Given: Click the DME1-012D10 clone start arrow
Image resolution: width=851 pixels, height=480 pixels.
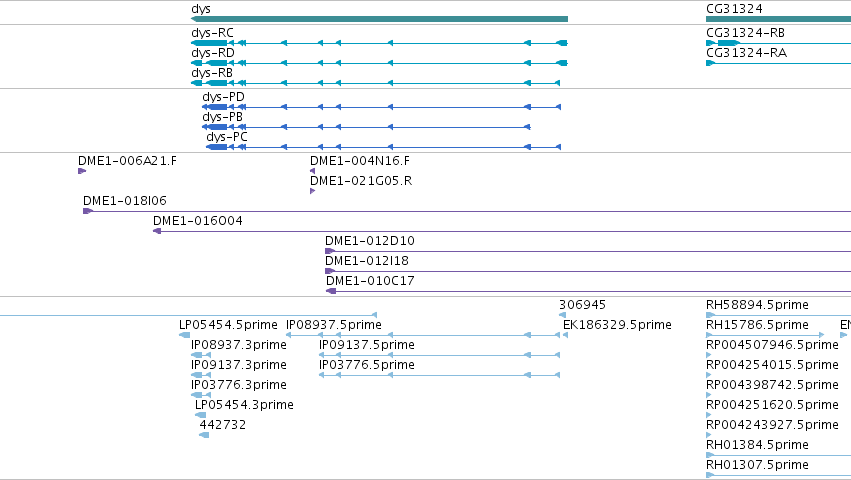Looking at the screenshot, I should (330, 251).
